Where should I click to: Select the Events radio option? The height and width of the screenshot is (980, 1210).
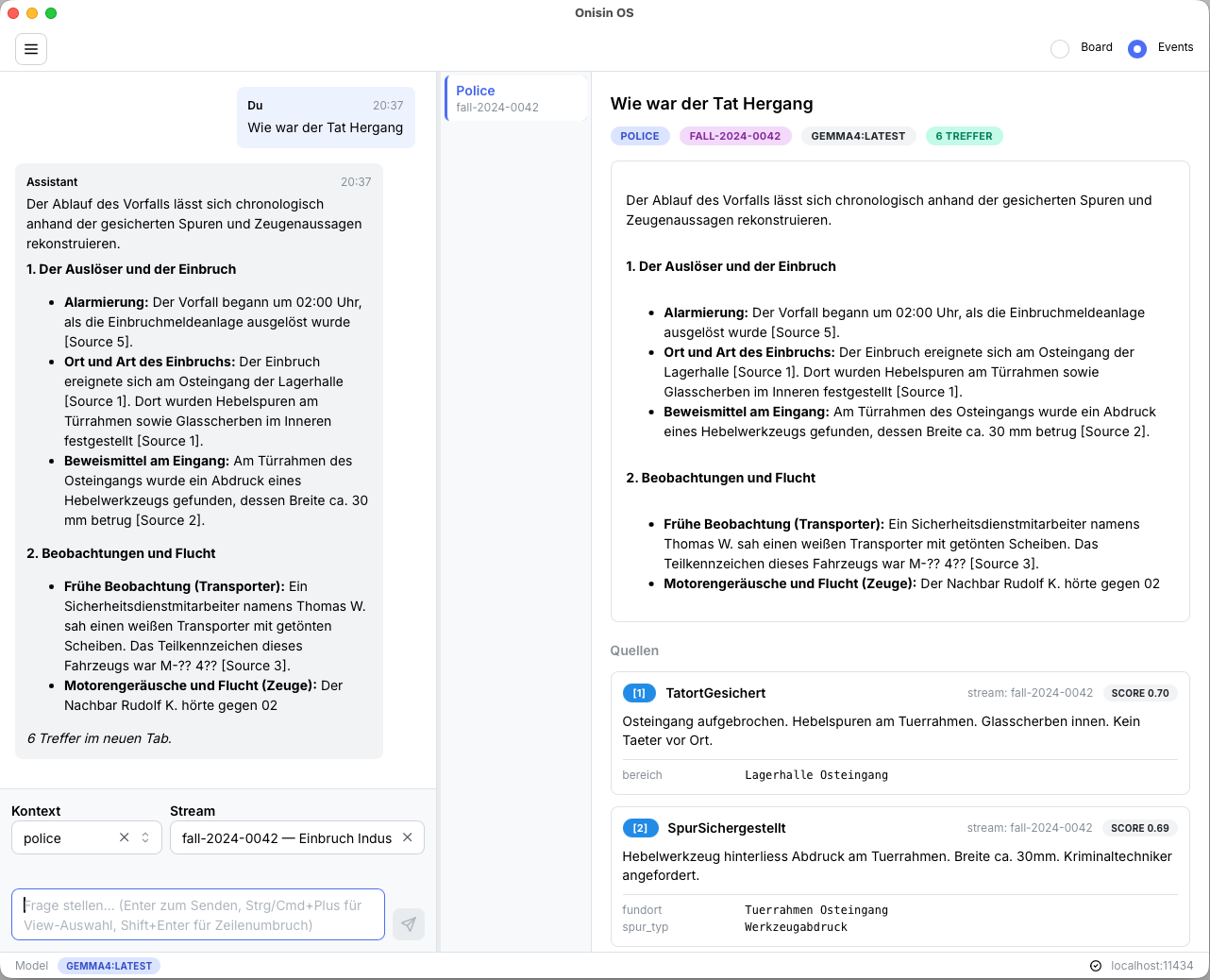pos(1137,48)
